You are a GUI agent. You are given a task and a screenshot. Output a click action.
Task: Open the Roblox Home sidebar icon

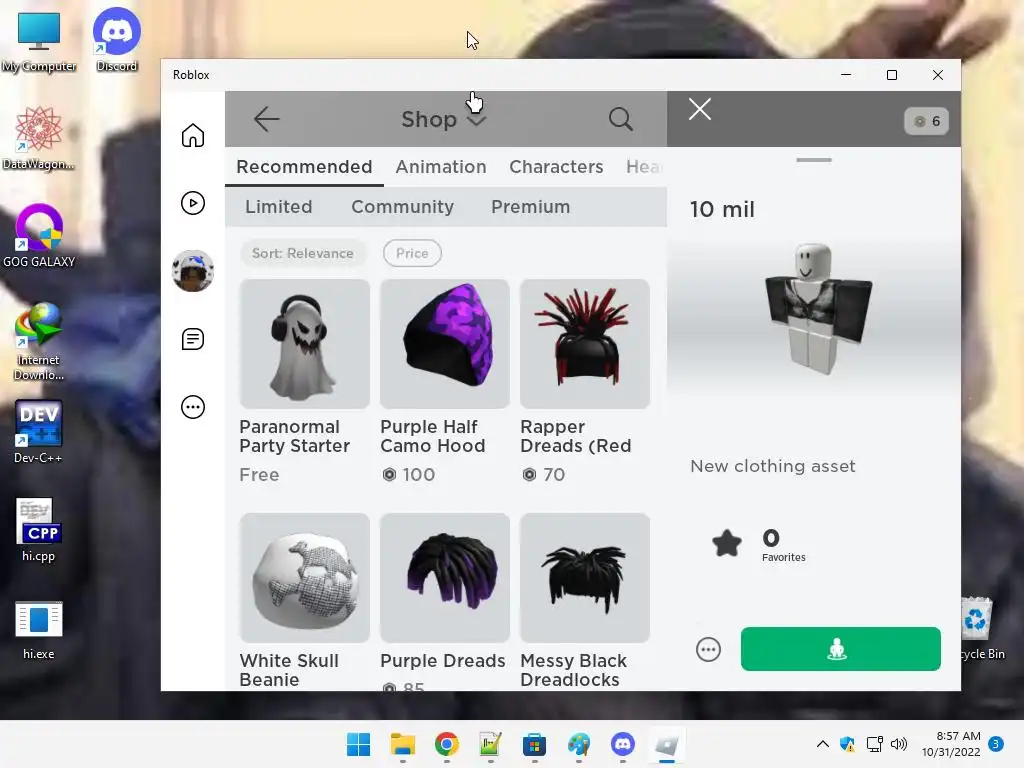(193, 135)
